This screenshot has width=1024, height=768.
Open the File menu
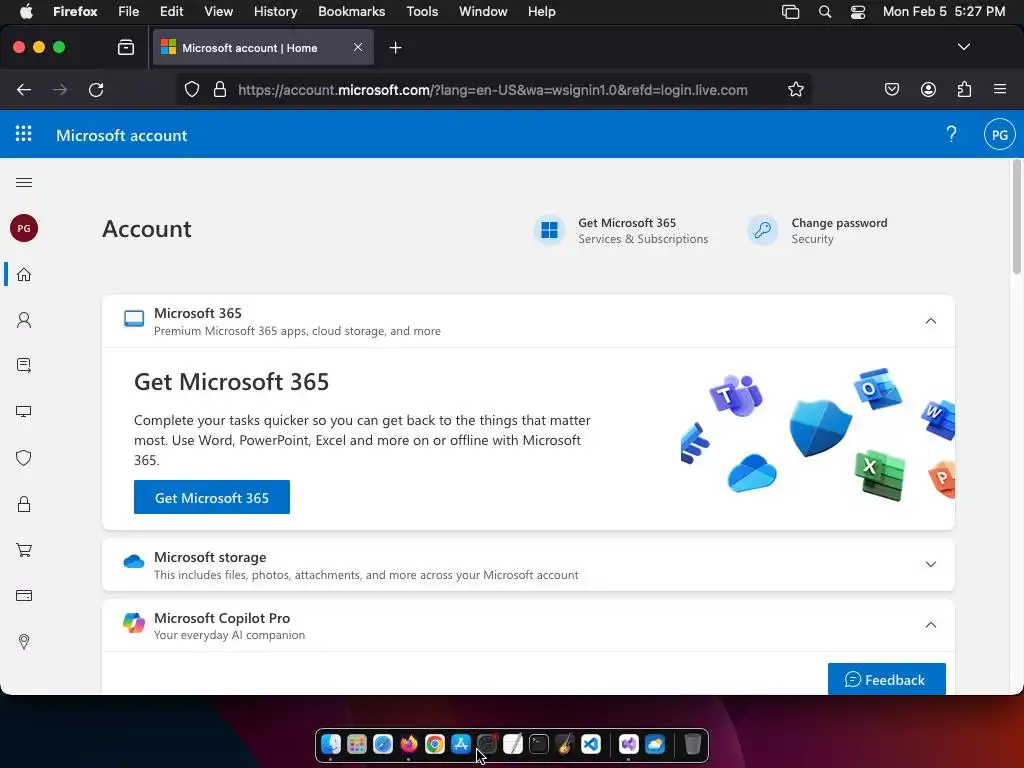point(128,11)
